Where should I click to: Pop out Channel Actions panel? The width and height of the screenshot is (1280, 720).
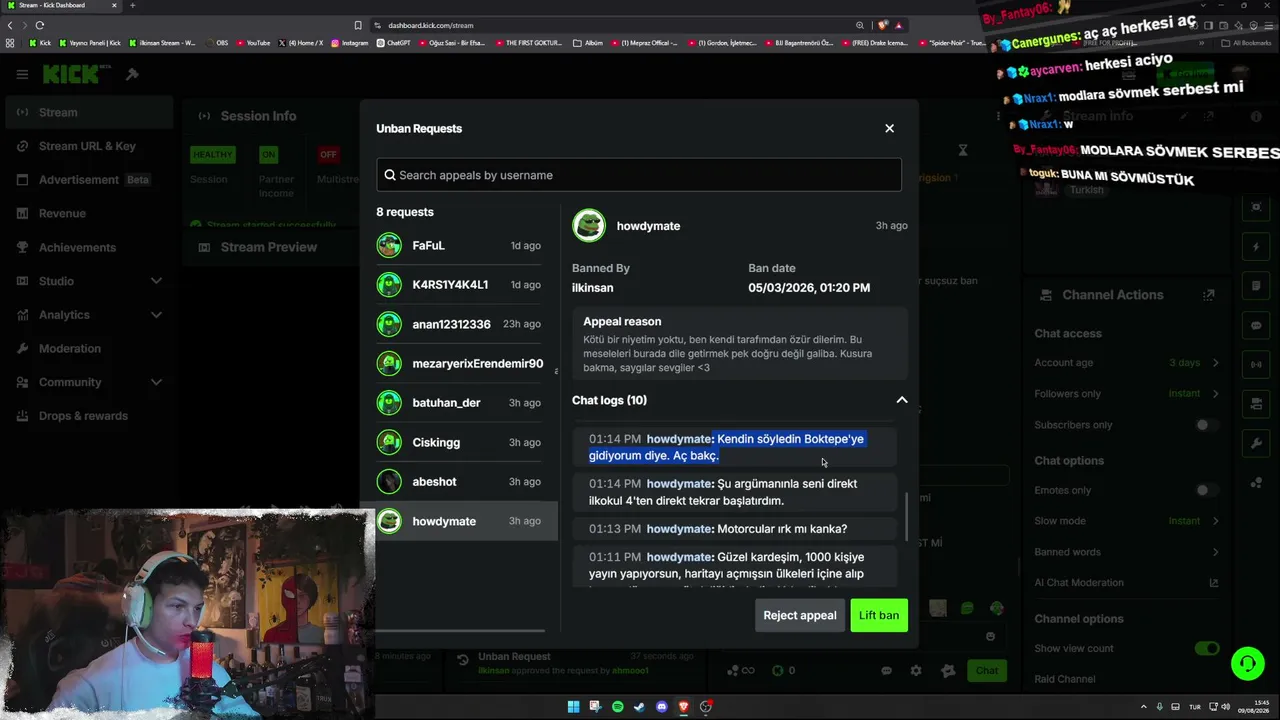coord(1208,295)
